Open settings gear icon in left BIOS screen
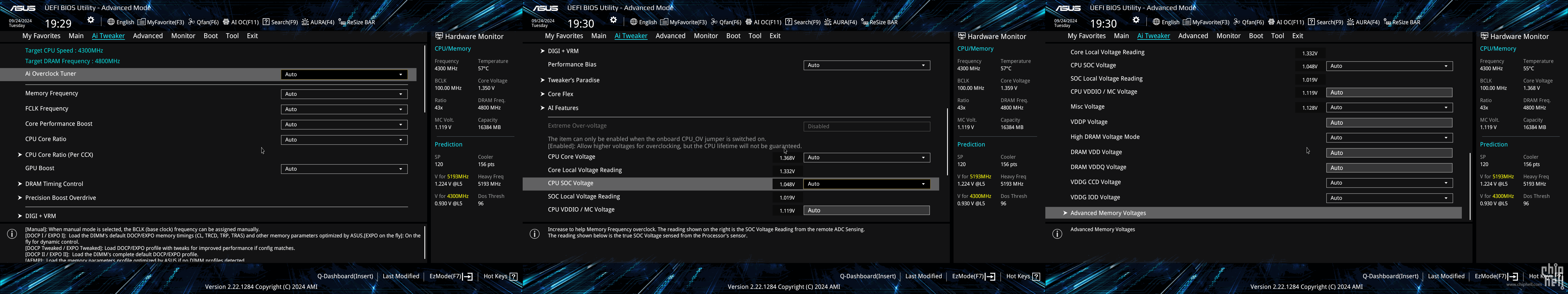This screenshot has height=294, width=1568. tap(91, 20)
